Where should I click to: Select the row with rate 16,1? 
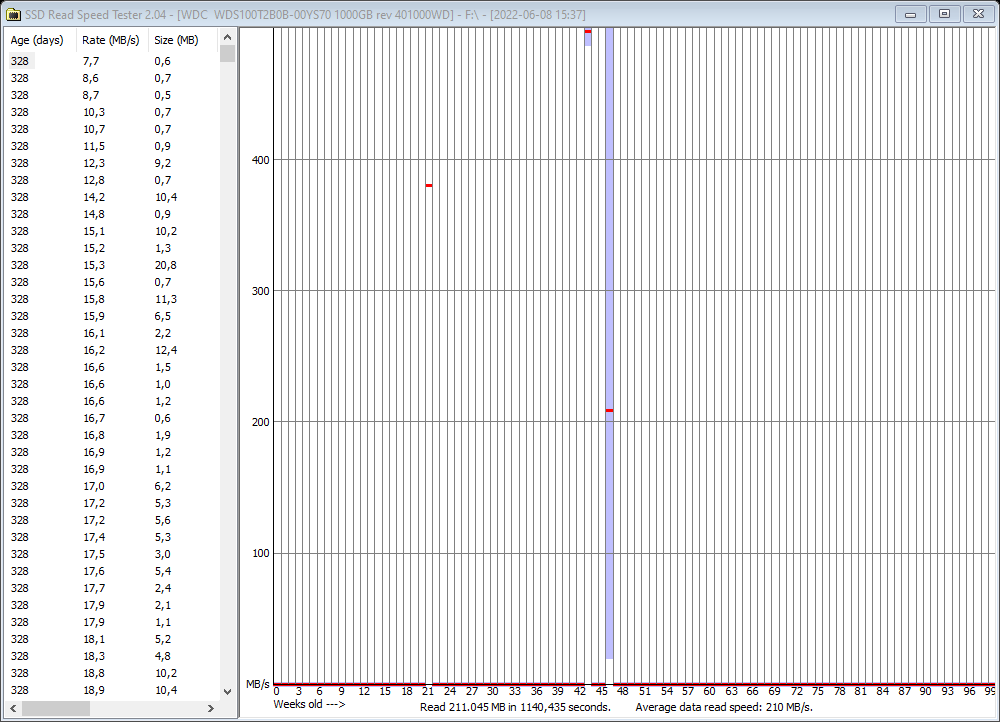[112, 333]
